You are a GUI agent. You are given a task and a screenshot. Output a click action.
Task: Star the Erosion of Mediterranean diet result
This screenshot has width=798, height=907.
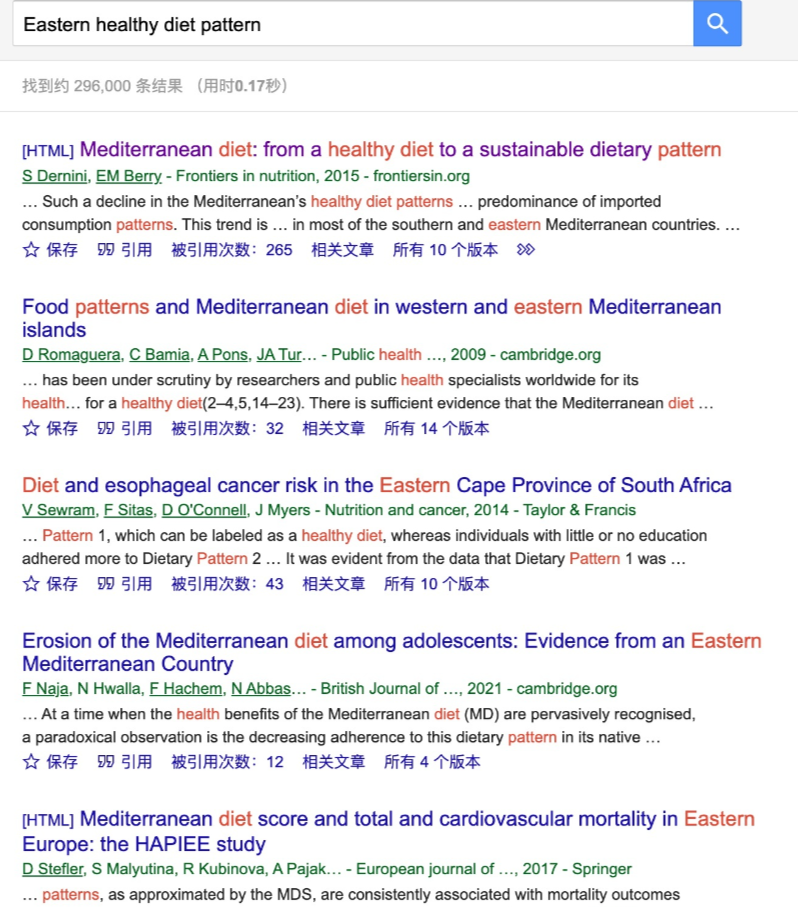pos(31,762)
